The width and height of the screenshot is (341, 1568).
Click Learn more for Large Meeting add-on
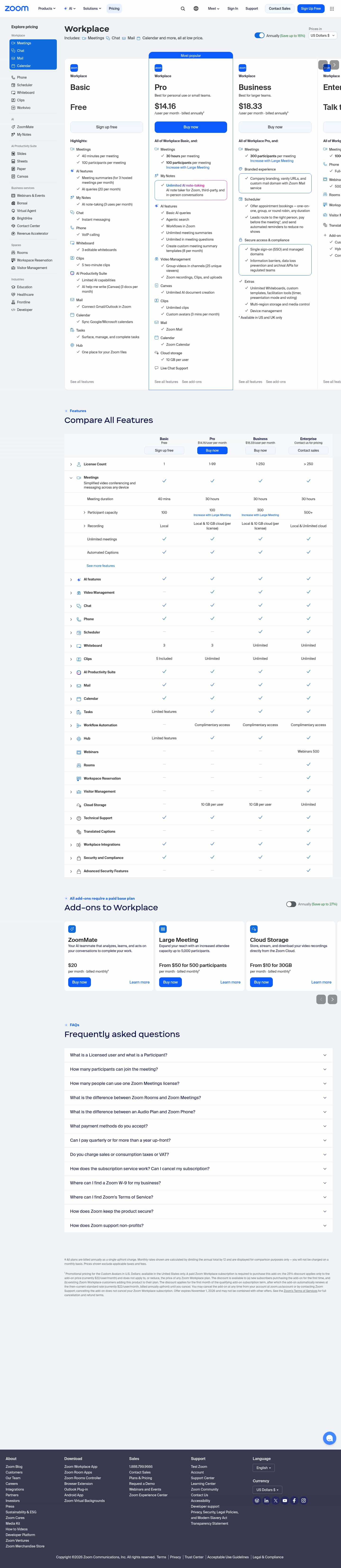coord(230,982)
